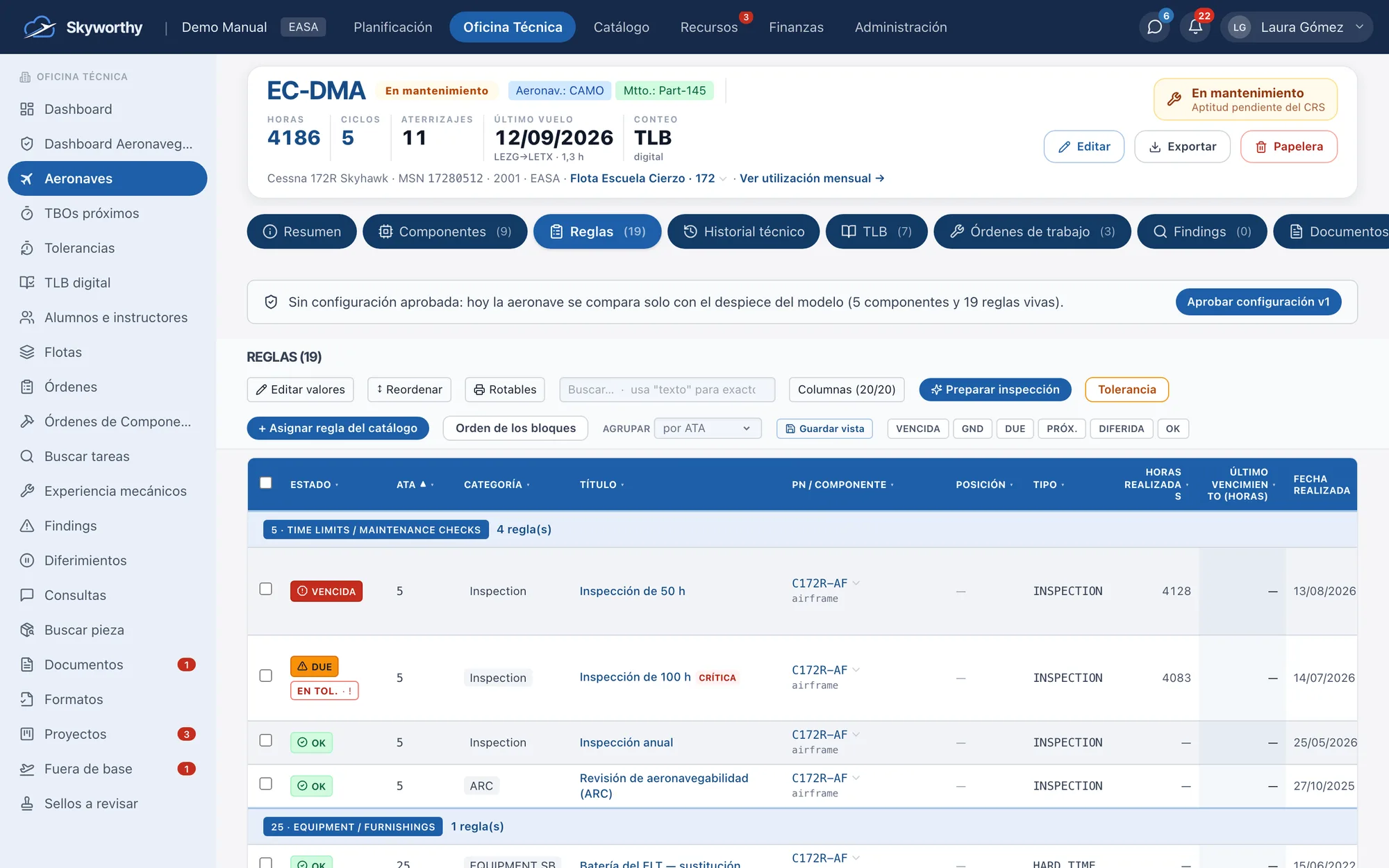The width and height of the screenshot is (1389, 868).
Task: Open Alumnos e instructores in sidebar
Action: (x=108, y=317)
